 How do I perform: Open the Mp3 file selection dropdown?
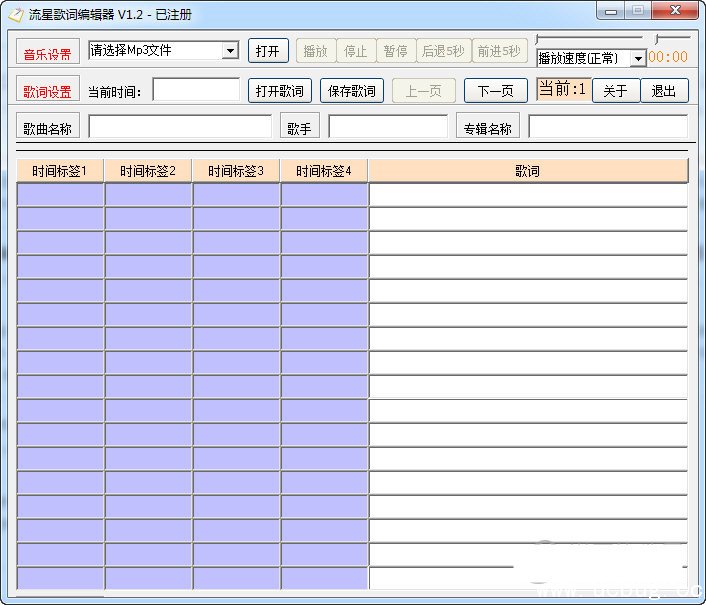[230, 51]
